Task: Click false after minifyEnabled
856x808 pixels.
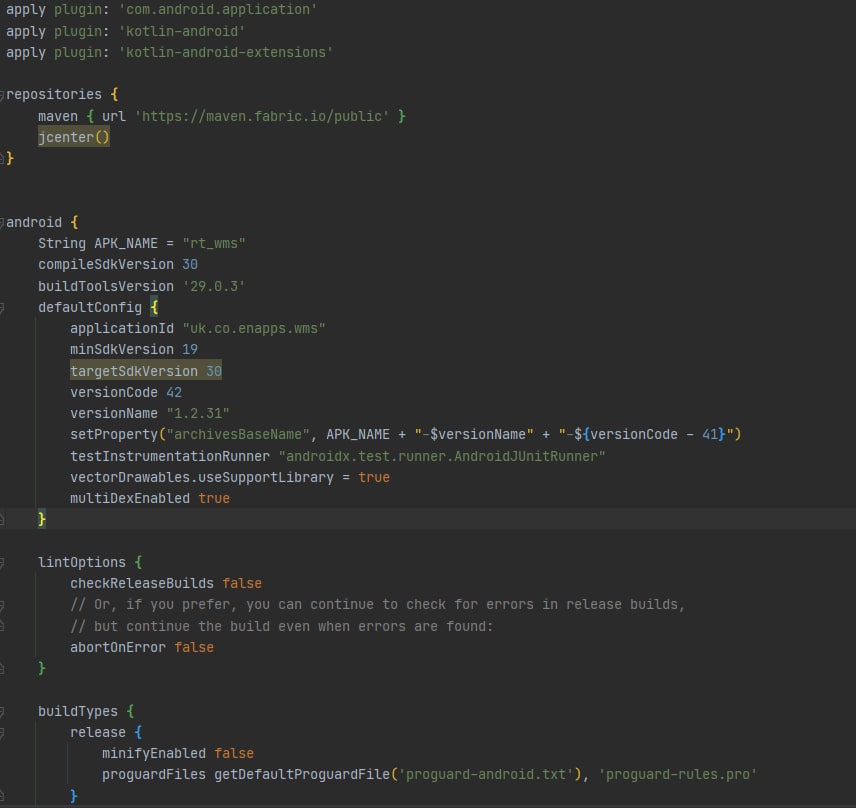Action: point(234,754)
